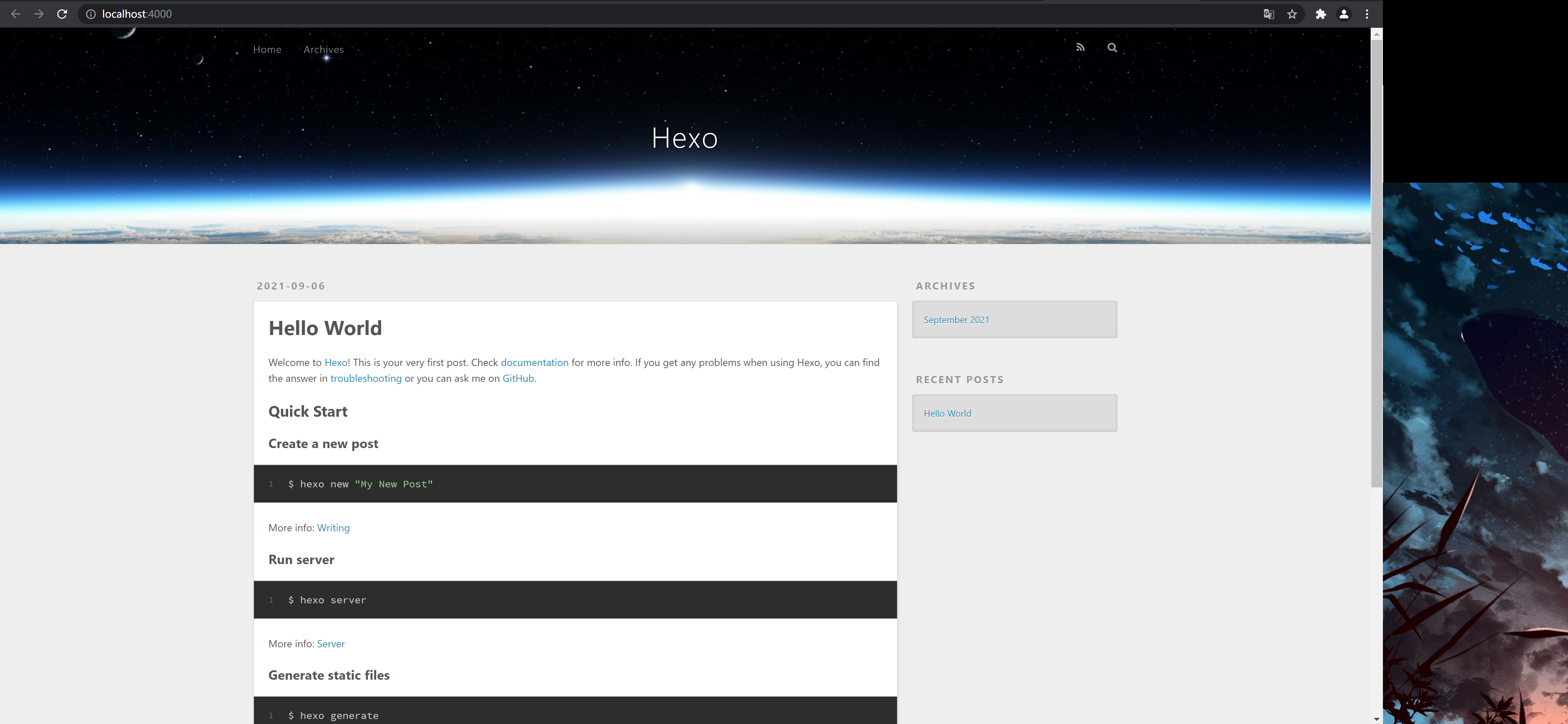Viewport: 1568px width, 724px height.
Task: Open the blog search icon
Action: point(1111,48)
